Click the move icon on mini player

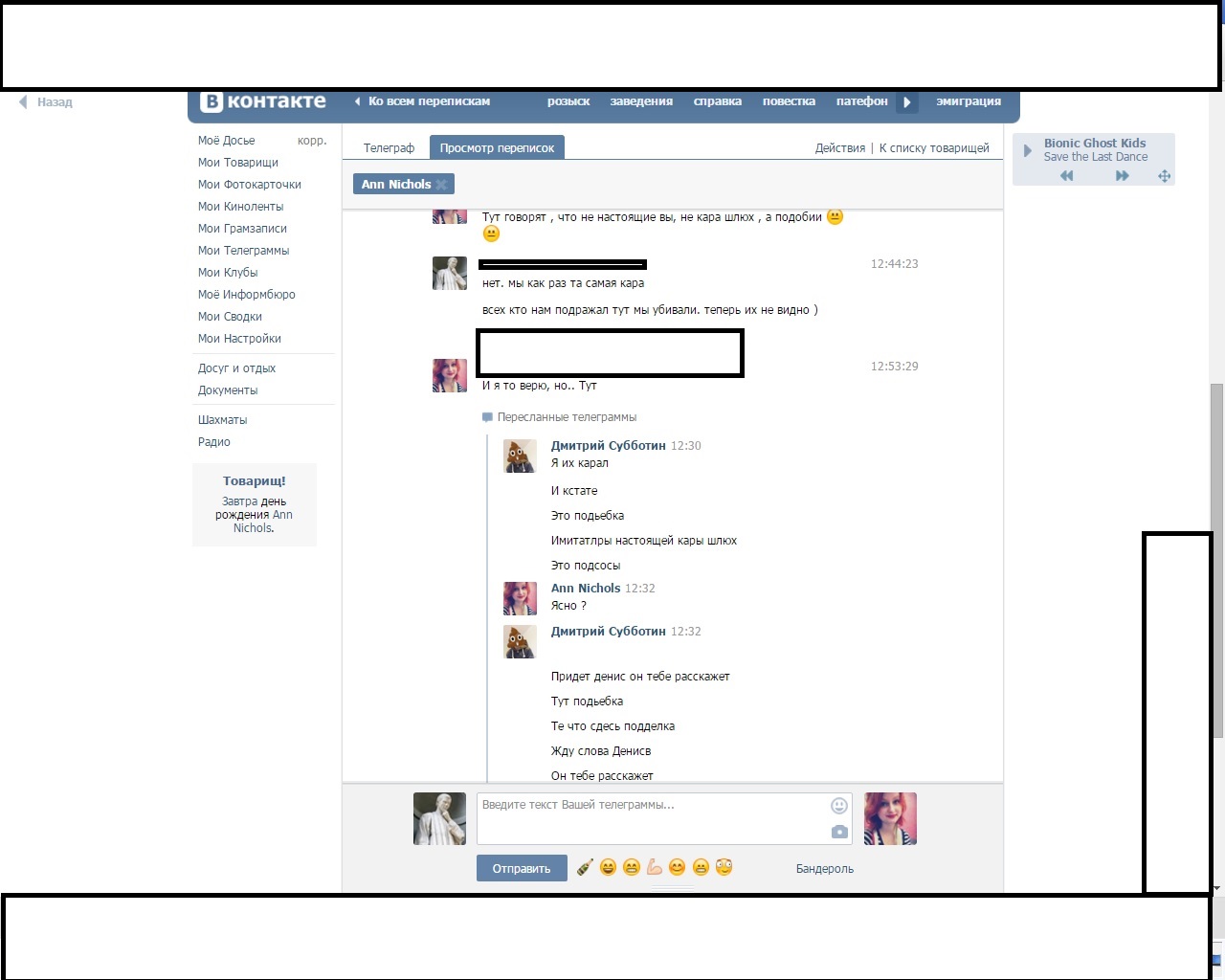(x=1164, y=176)
